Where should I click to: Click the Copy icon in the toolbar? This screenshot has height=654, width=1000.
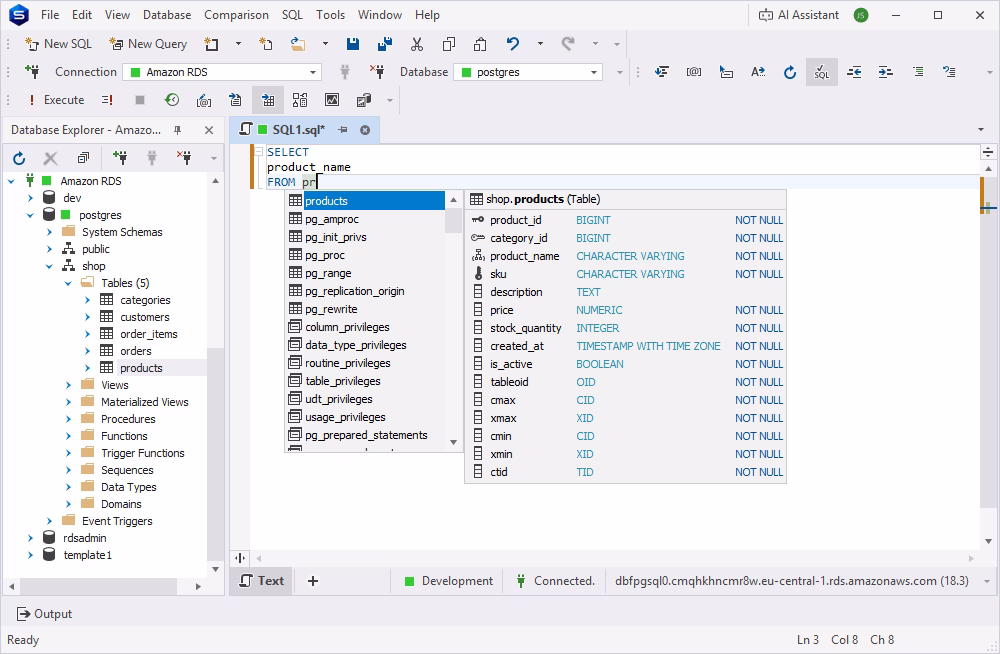click(x=449, y=44)
